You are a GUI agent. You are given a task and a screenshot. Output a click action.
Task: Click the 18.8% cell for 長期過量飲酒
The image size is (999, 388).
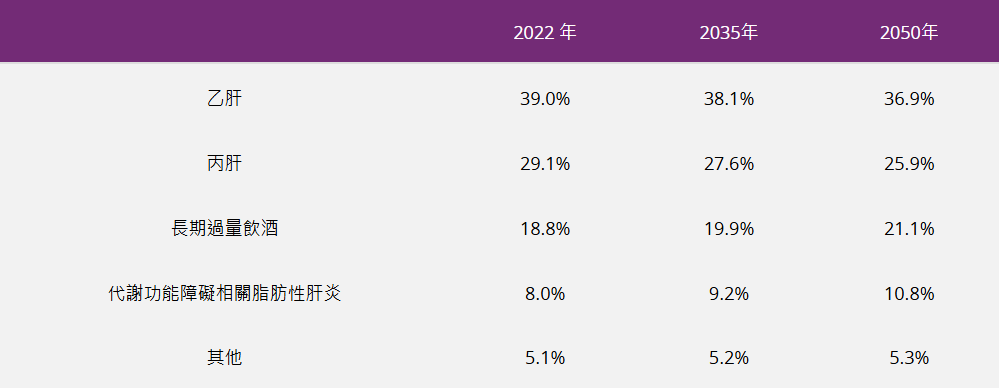tap(545, 229)
